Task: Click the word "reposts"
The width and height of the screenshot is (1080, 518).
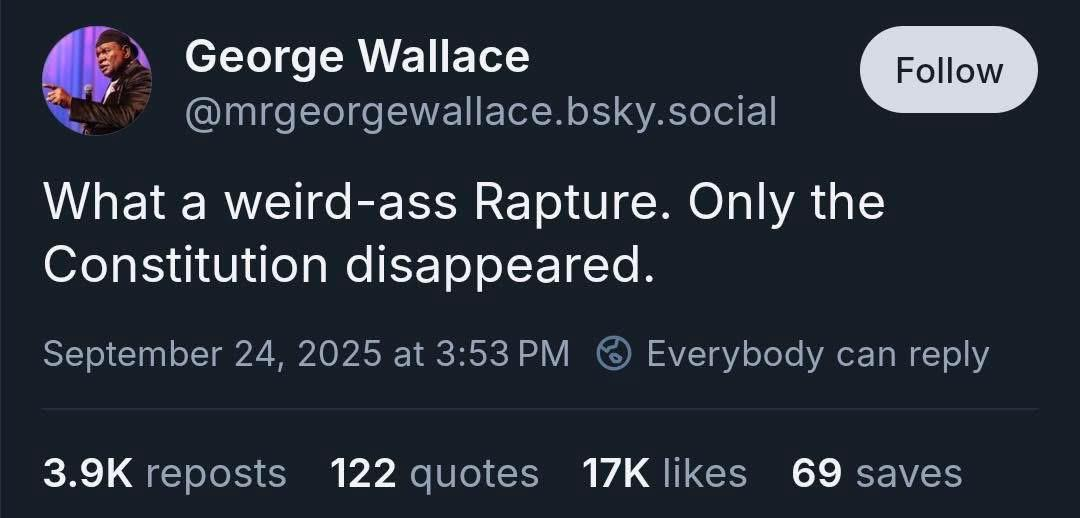Action: click(216, 472)
